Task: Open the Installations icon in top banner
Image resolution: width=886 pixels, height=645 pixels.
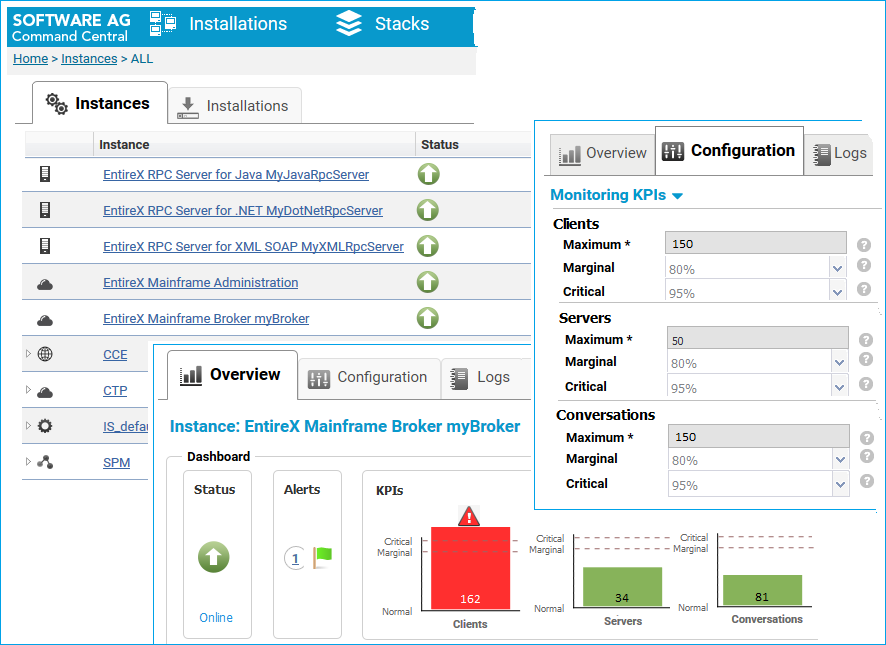Action: point(163,24)
